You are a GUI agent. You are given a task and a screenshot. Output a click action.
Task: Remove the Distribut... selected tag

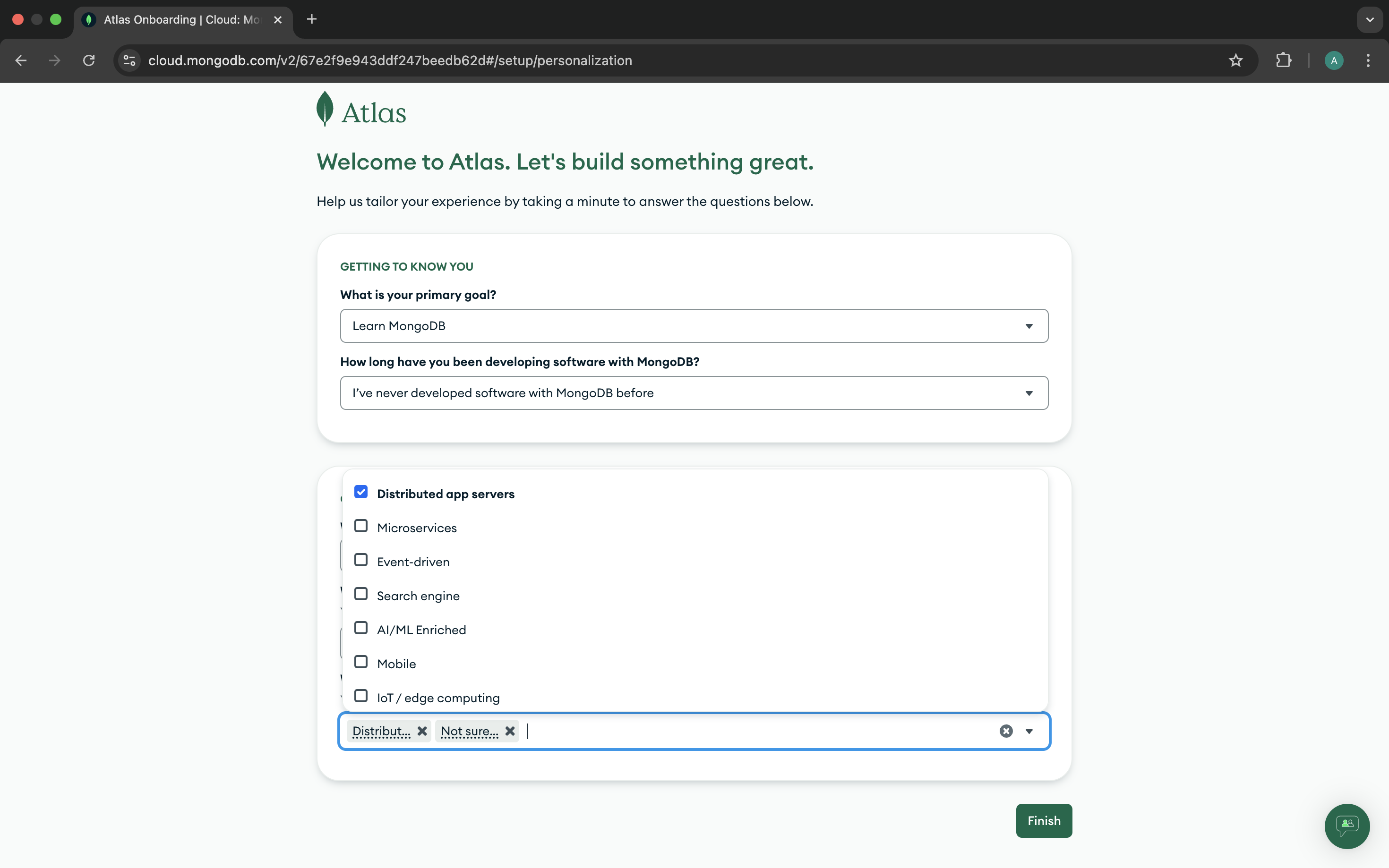click(x=422, y=731)
